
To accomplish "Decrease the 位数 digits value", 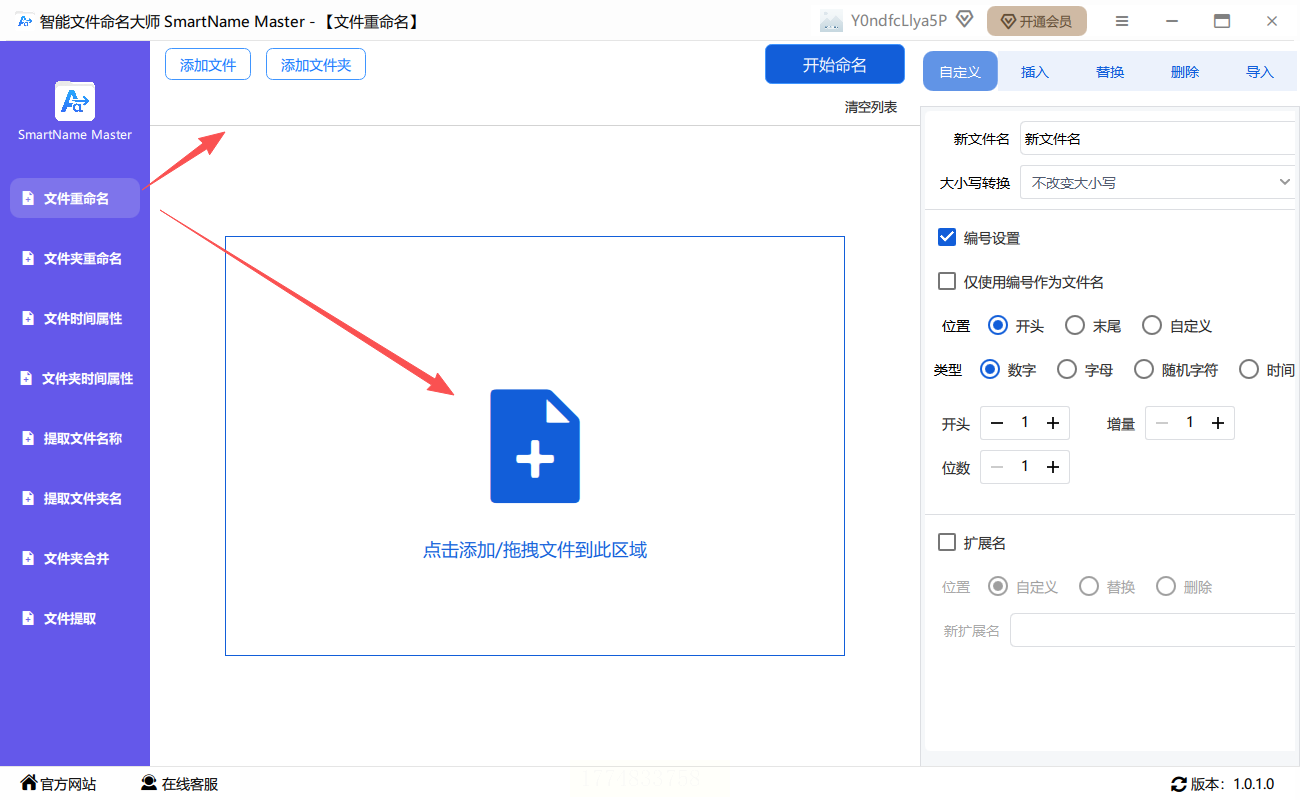I will pyautogui.click(x=997, y=467).
